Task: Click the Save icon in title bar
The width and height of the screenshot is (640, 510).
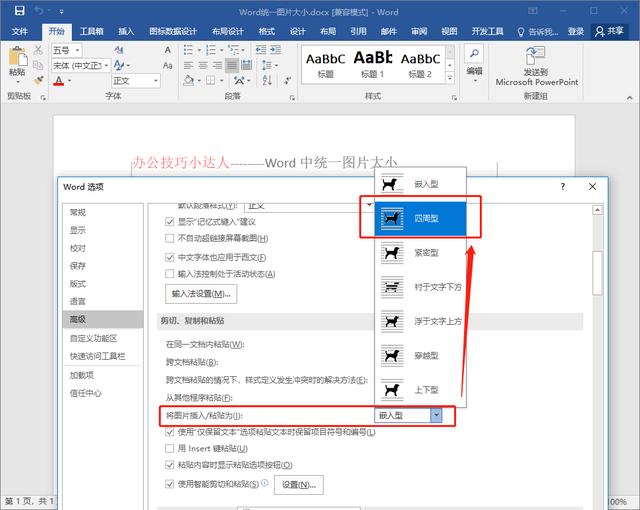Action: coord(19,11)
